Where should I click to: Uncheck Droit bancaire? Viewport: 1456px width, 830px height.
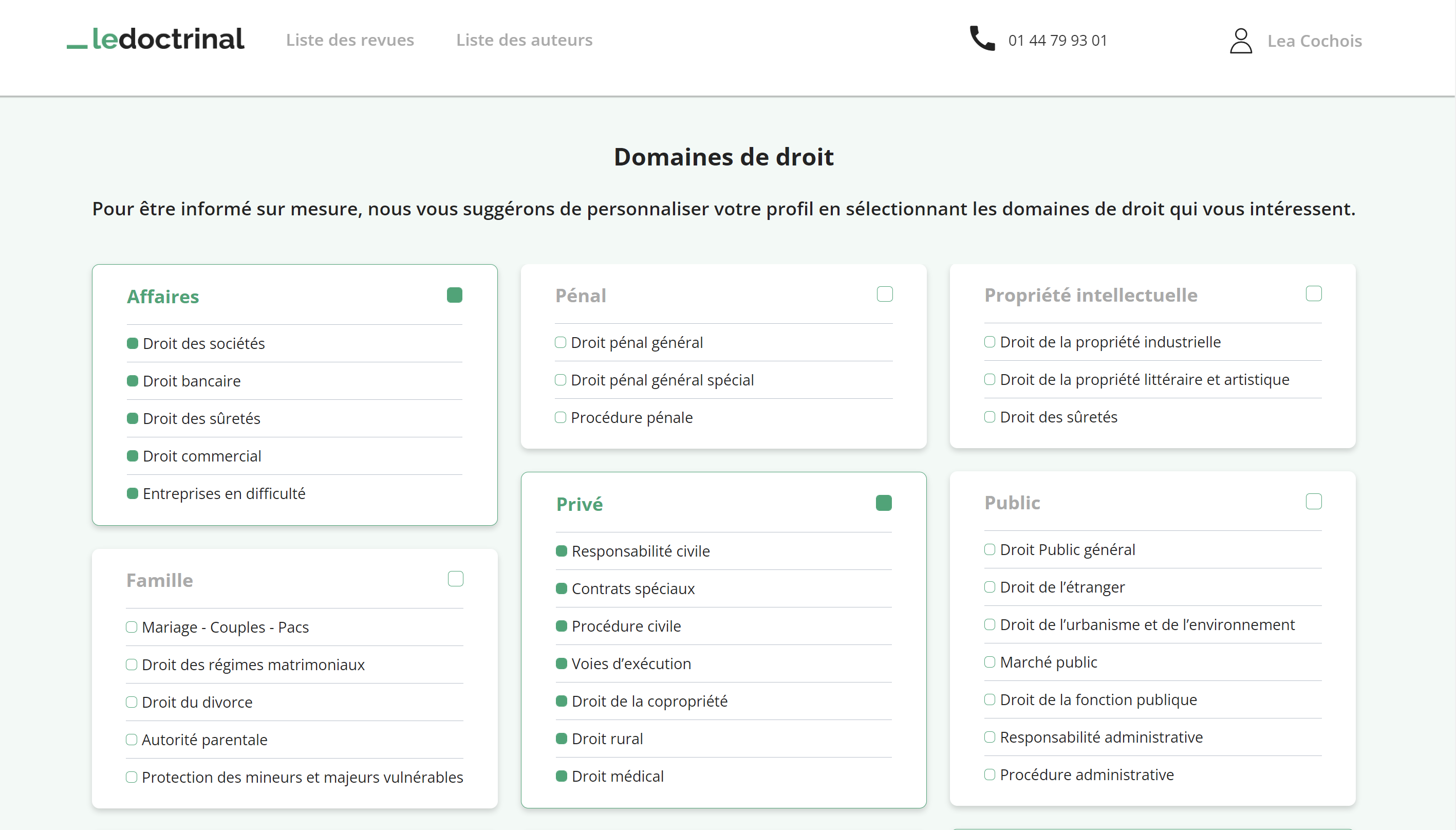point(133,381)
